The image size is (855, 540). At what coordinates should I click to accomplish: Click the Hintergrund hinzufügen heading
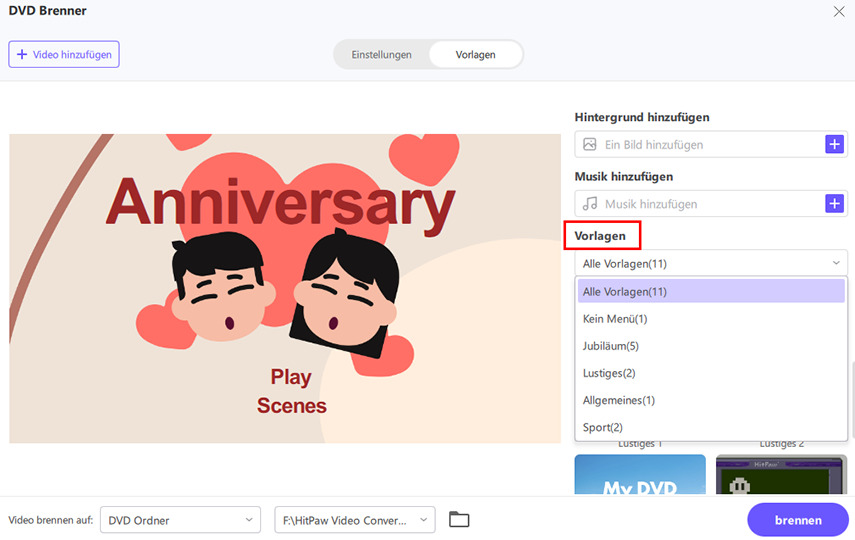click(x=642, y=117)
